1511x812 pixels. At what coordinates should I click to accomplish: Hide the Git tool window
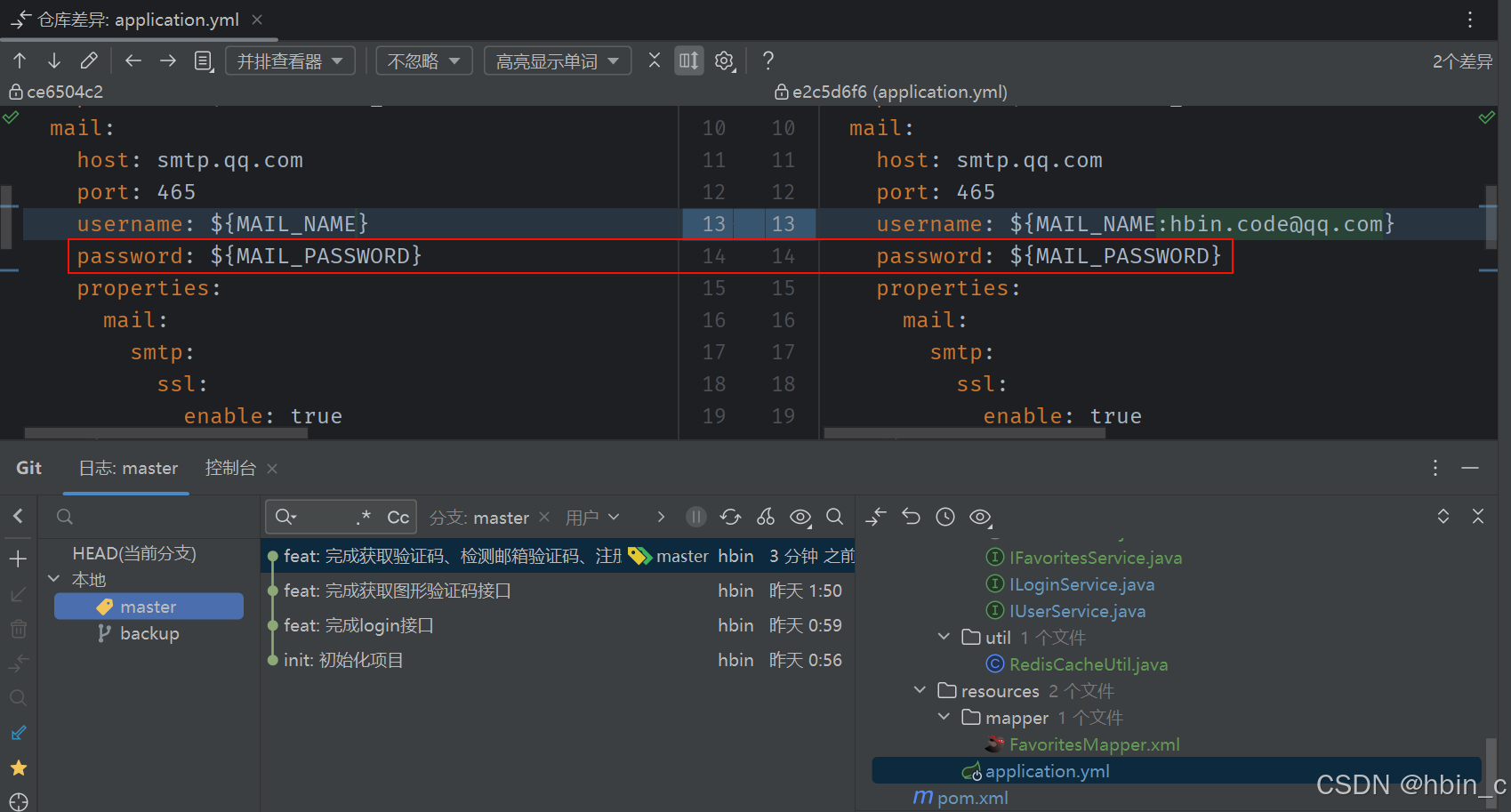coord(1470,468)
